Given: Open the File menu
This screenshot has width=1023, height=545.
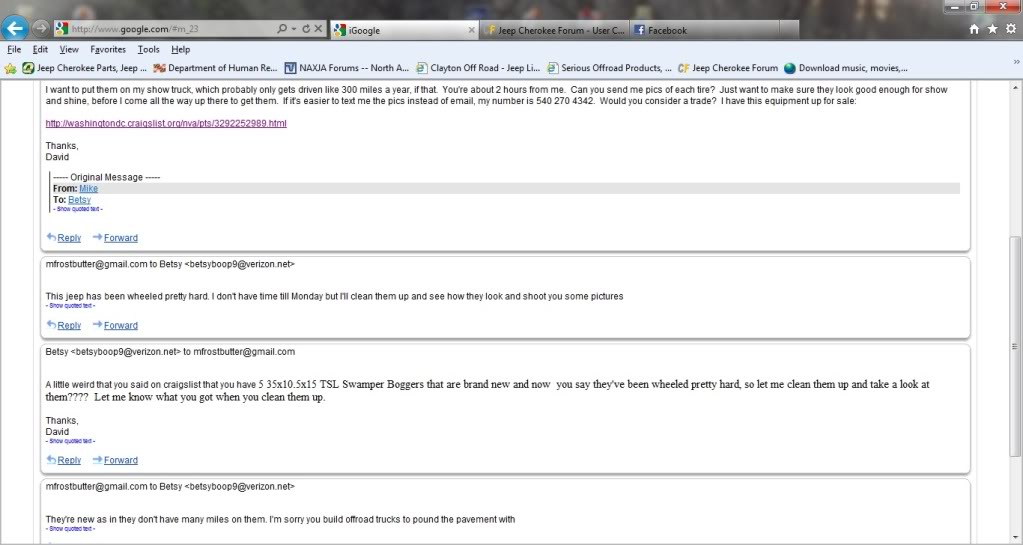Looking at the screenshot, I should coord(14,49).
